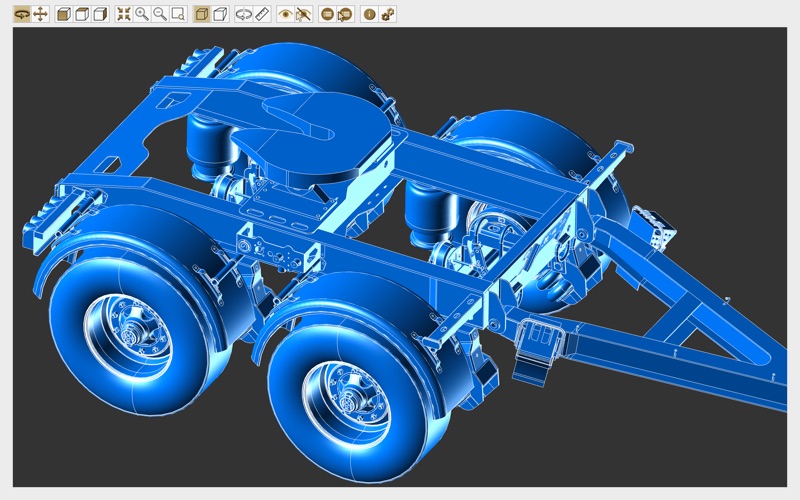Zoom out with the minus magnifier
This screenshot has width=800, height=500.
160,14
